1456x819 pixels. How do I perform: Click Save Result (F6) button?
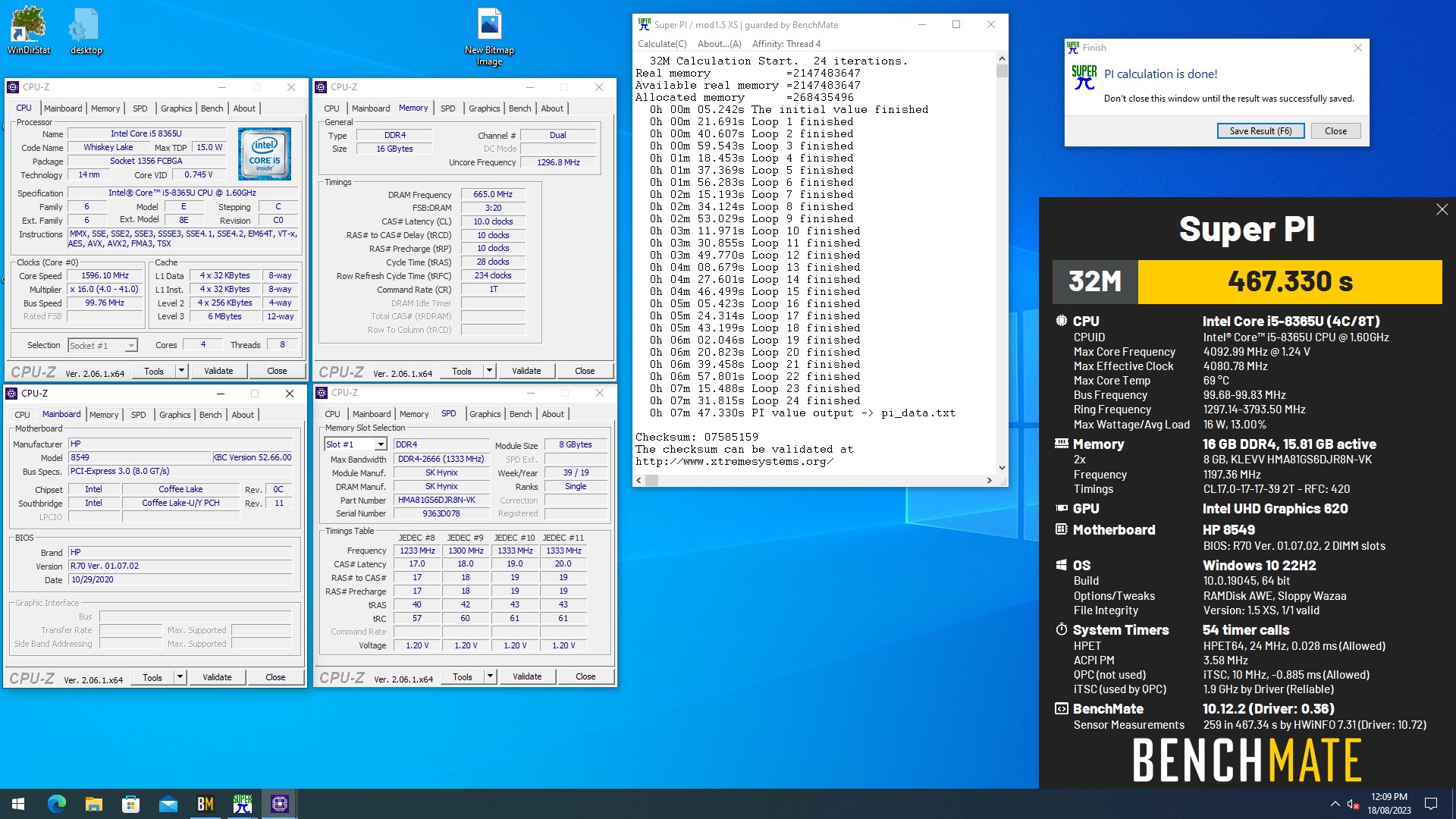[1260, 131]
